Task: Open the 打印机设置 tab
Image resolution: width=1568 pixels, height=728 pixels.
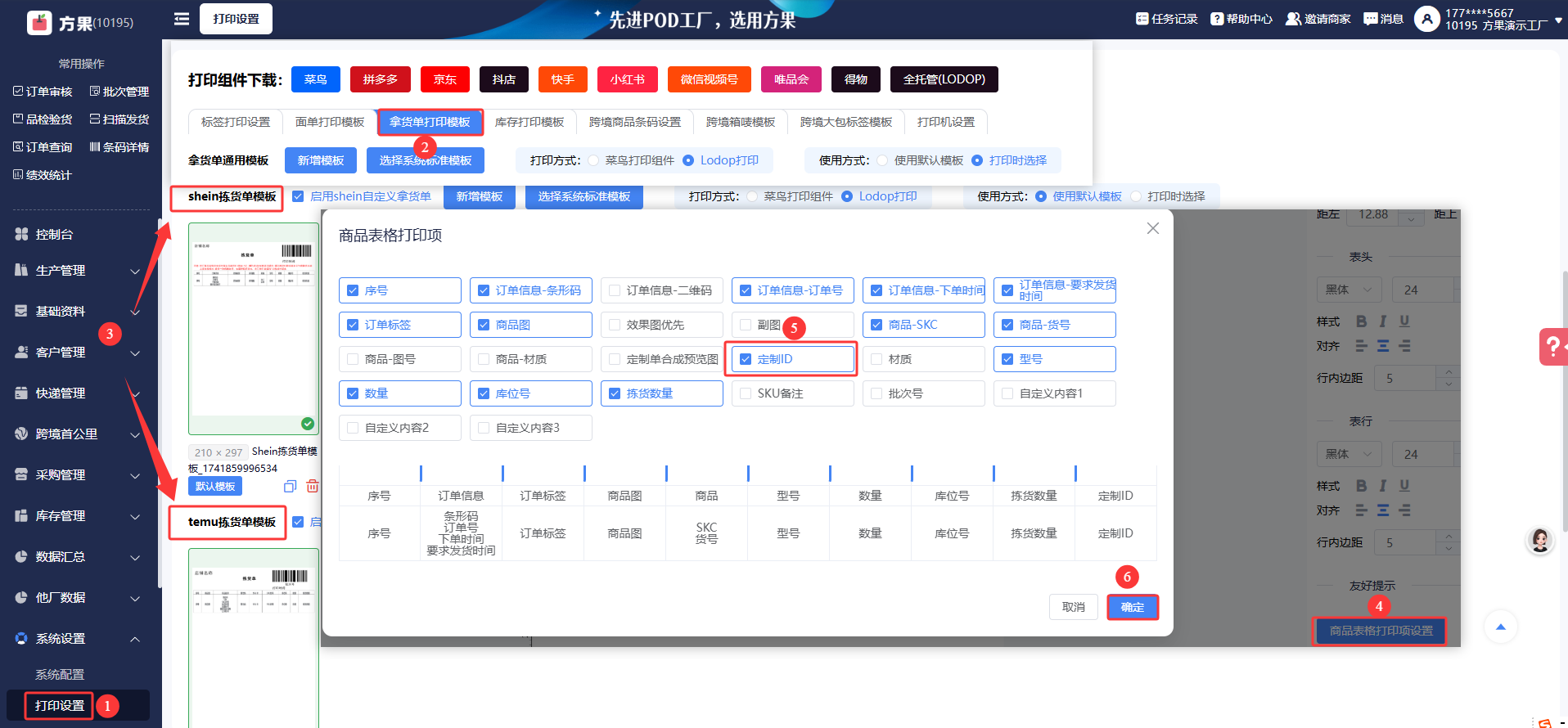Action: coord(945,122)
